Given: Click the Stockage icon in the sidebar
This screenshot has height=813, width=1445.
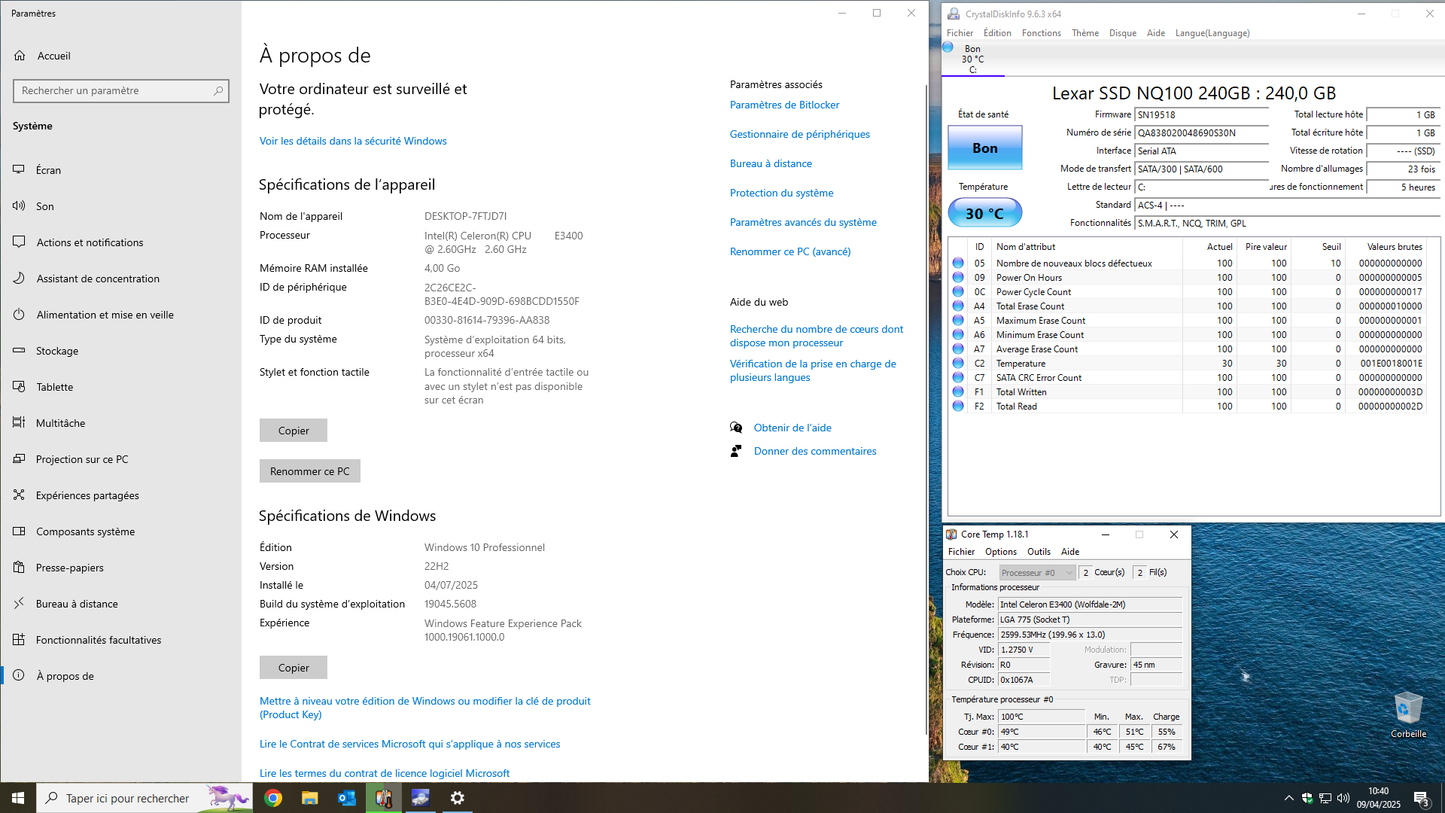Looking at the screenshot, I should [19, 351].
